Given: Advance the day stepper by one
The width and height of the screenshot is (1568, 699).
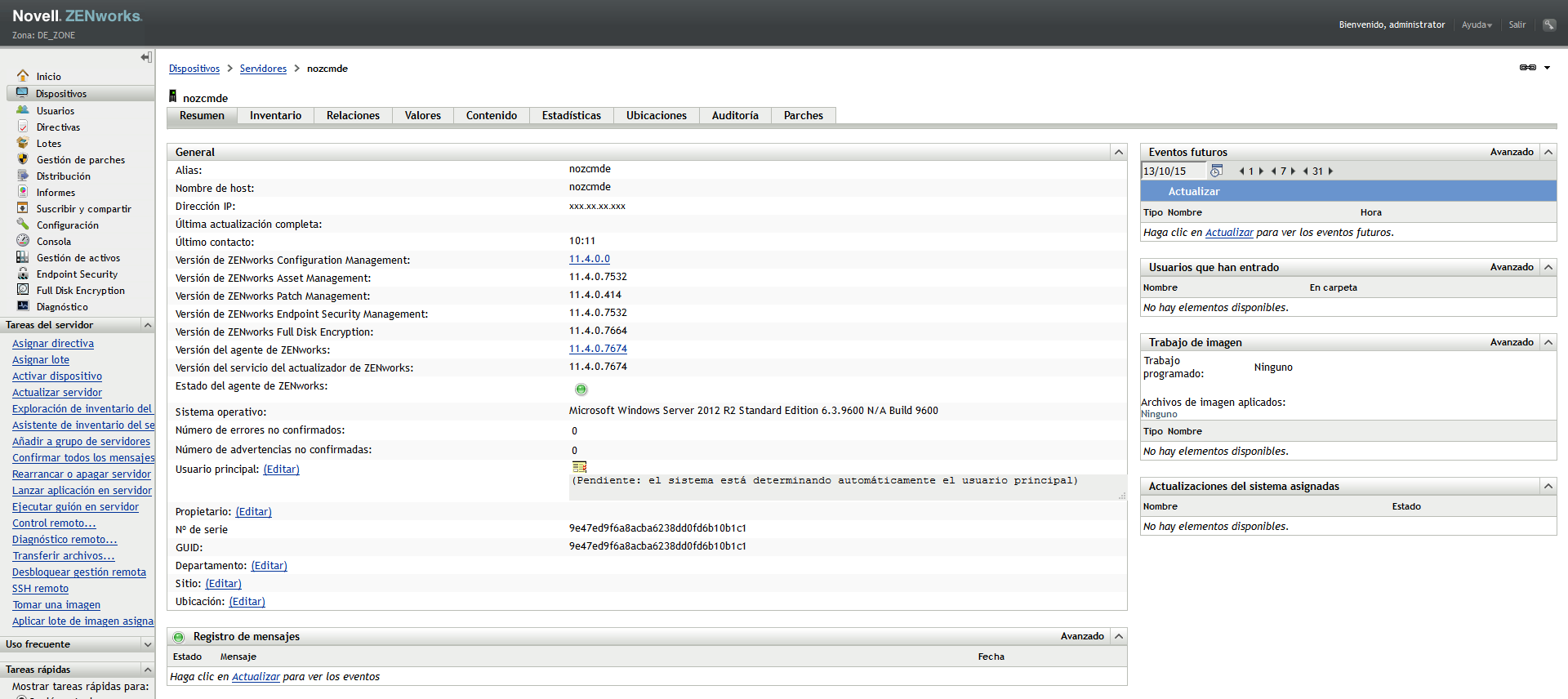Looking at the screenshot, I should pos(1261,171).
